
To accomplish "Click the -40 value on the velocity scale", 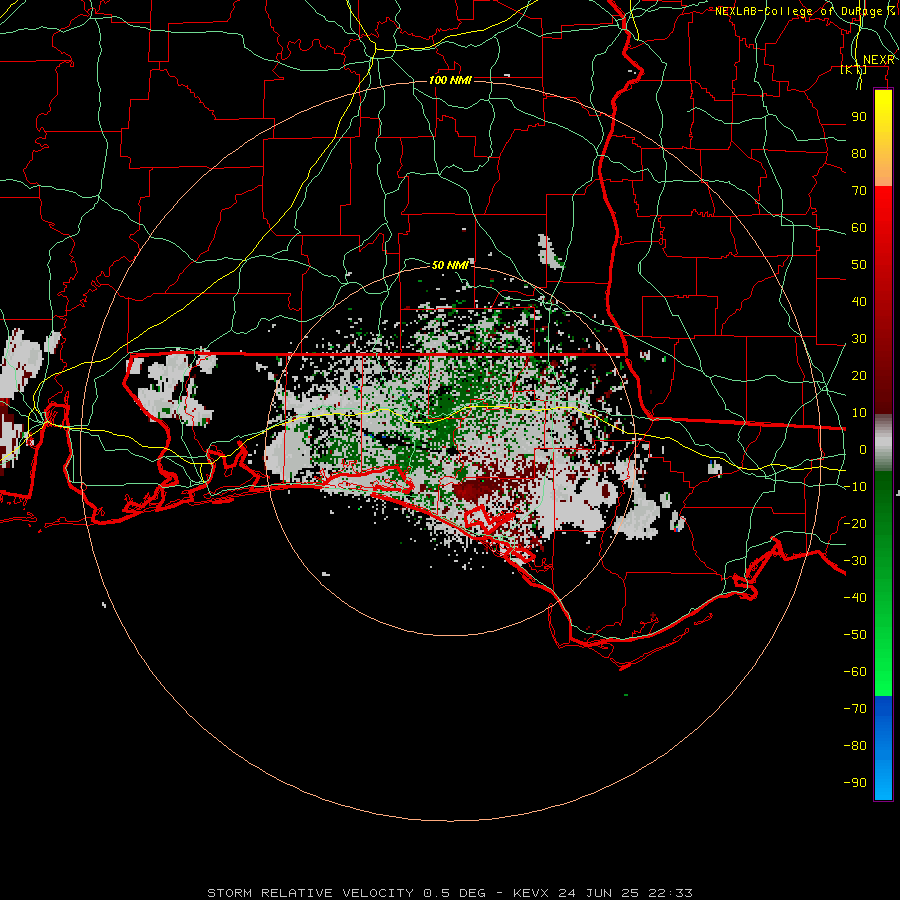I will coord(855,598).
